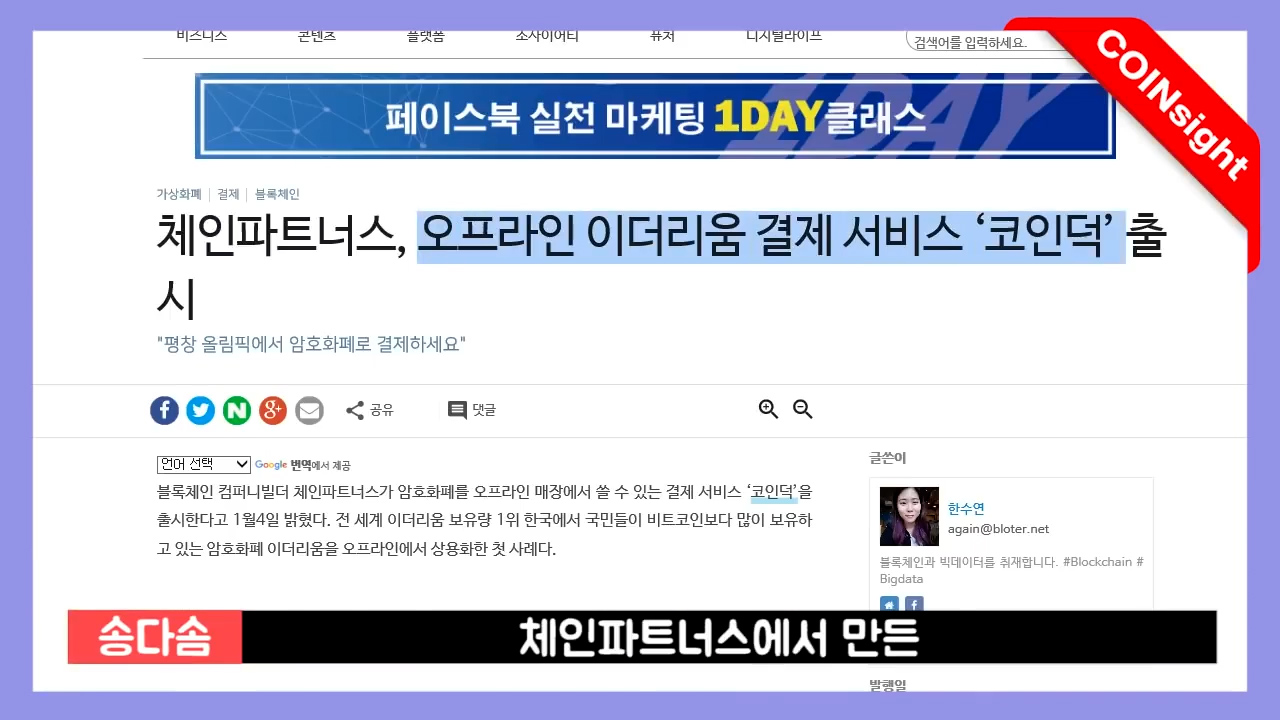Image resolution: width=1280 pixels, height=720 pixels.
Task: Decrease article text size with zoom-out icon
Action: coord(803,409)
